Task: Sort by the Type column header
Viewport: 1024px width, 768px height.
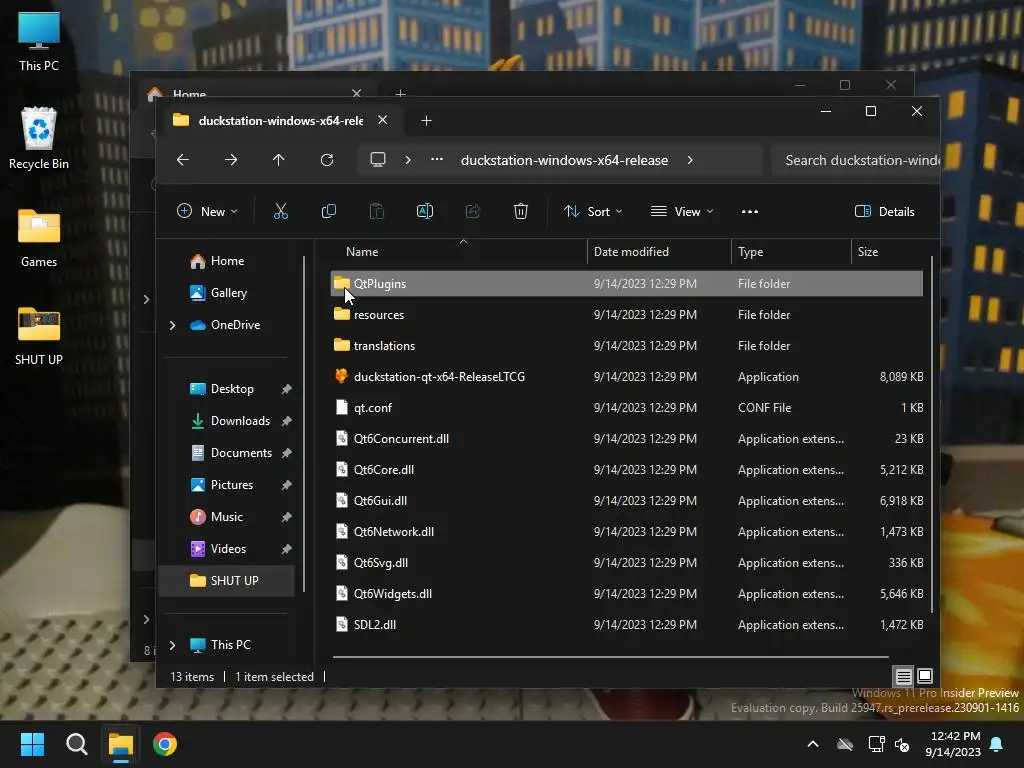Action: pos(750,252)
